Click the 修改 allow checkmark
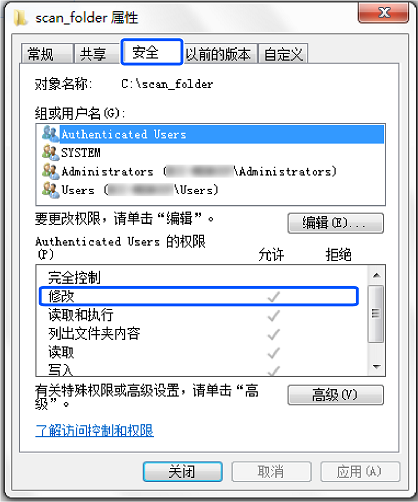The height and width of the screenshot is (502, 418). click(274, 296)
